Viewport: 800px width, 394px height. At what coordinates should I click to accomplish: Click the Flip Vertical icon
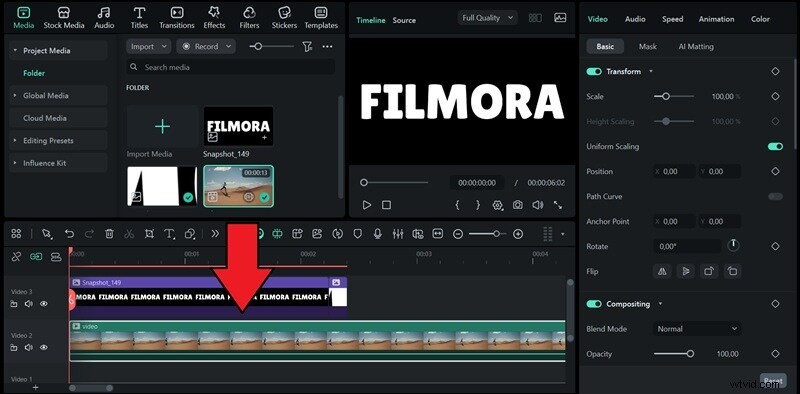point(685,271)
